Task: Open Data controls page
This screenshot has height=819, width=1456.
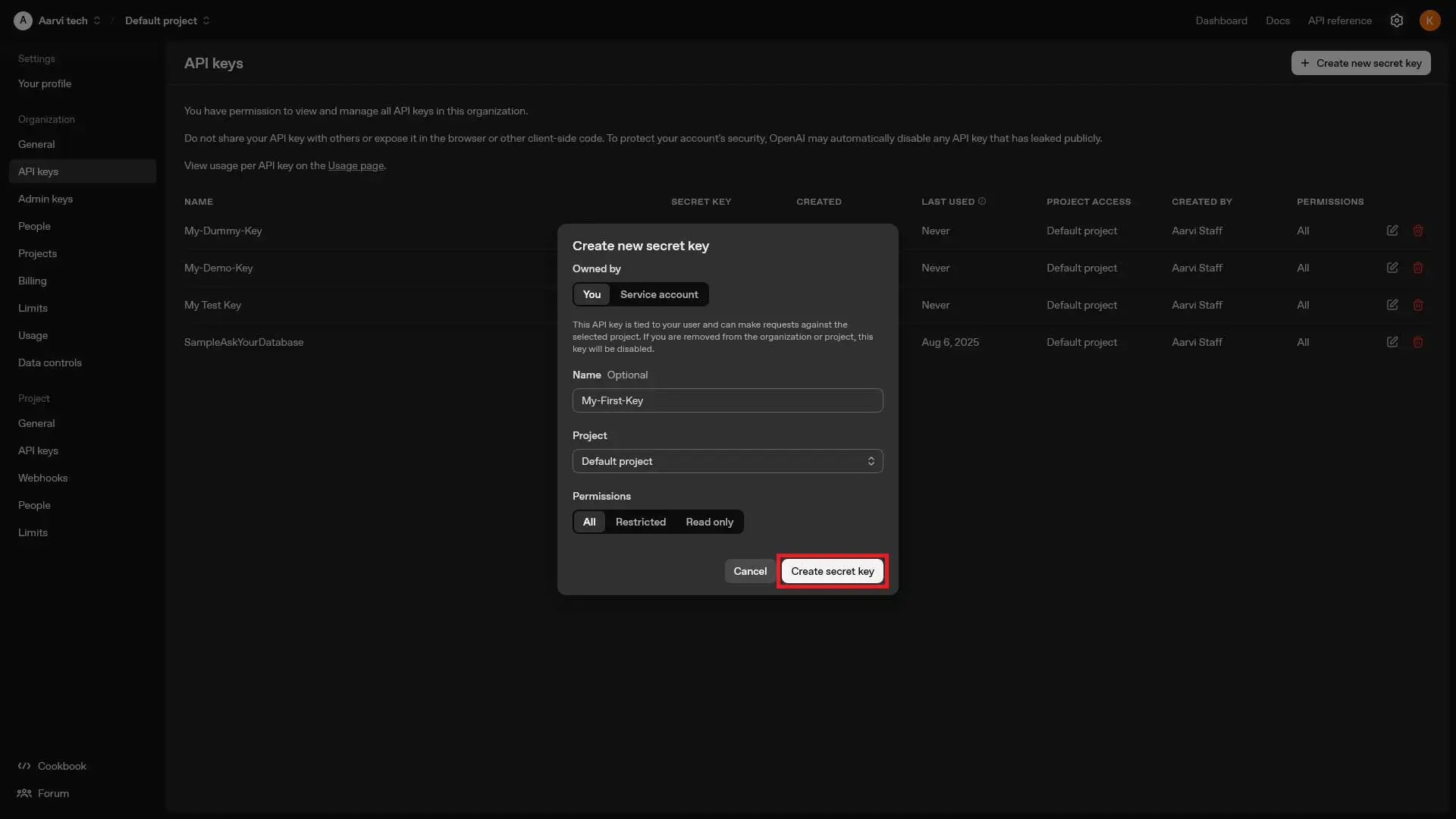Action: pyautogui.click(x=50, y=362)
